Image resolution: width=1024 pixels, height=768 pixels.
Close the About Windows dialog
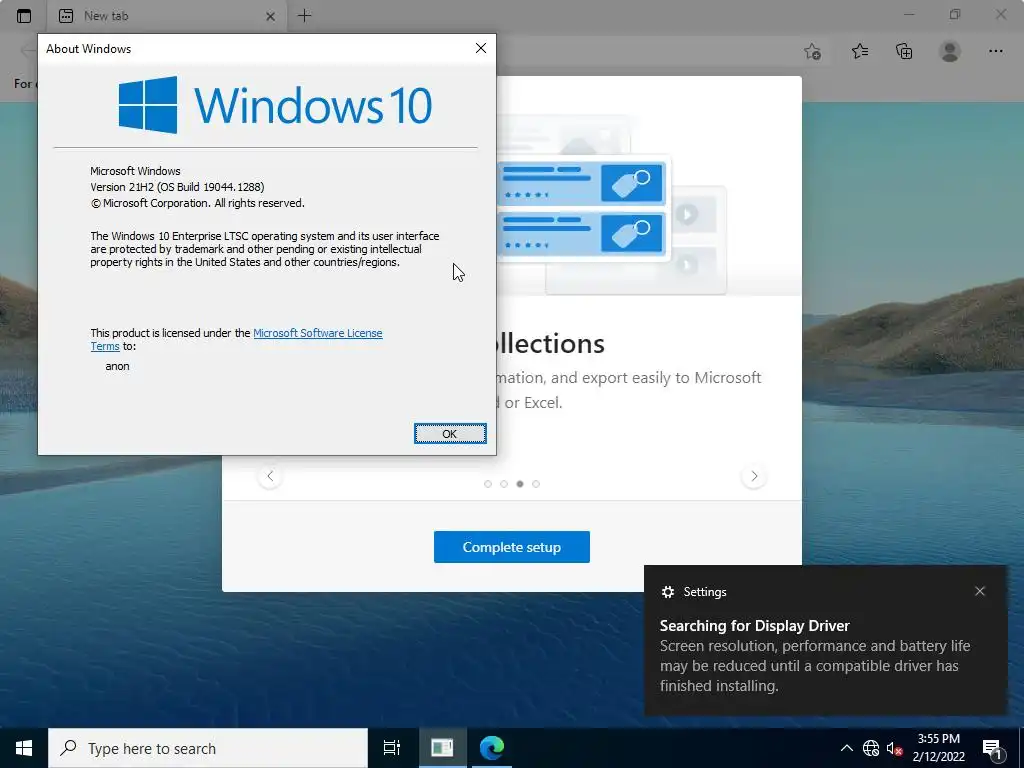[x=481, y=48]
